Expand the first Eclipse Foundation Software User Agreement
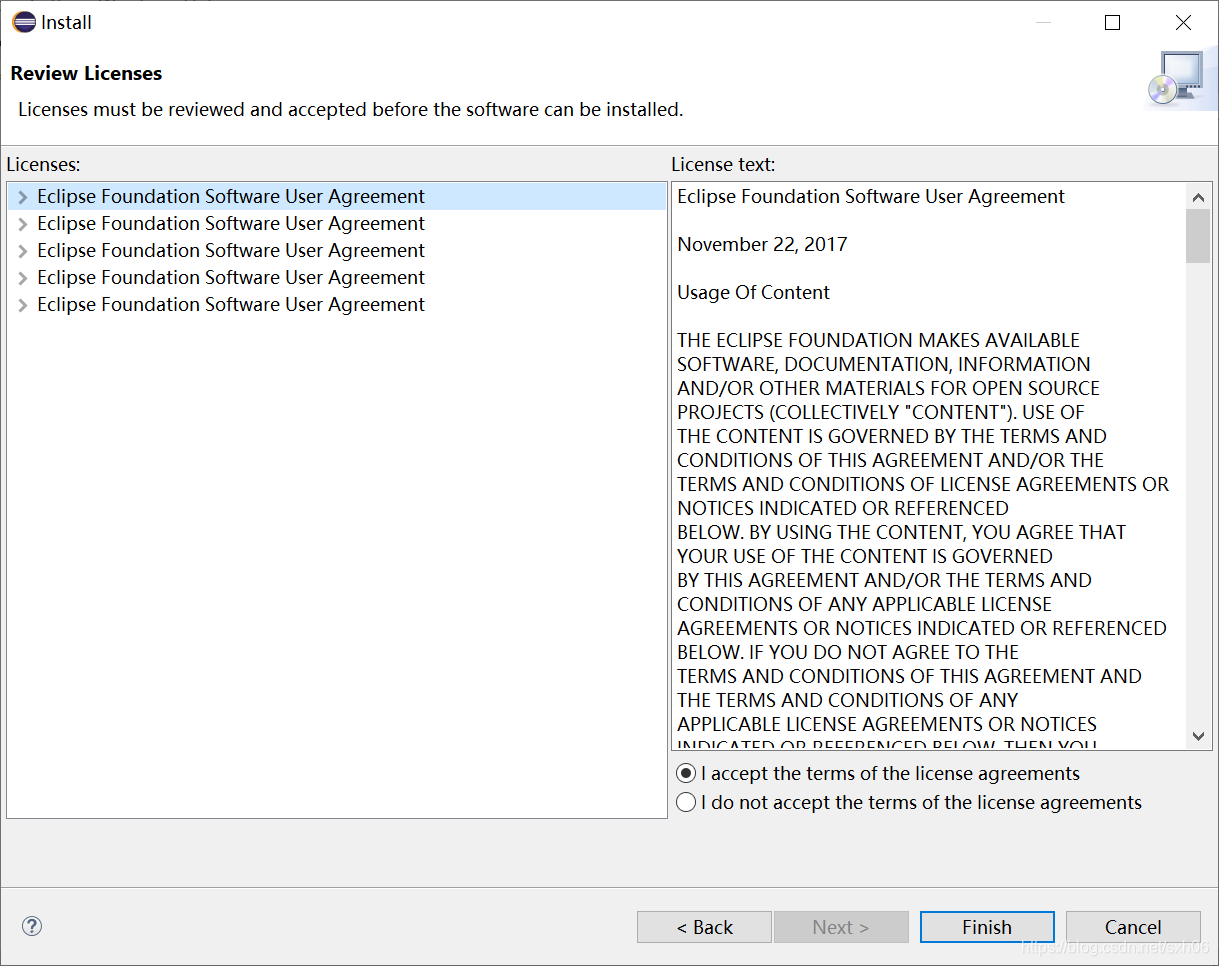Image resolution: width=1219 pixels, height=966 pixels. point(22,197)
